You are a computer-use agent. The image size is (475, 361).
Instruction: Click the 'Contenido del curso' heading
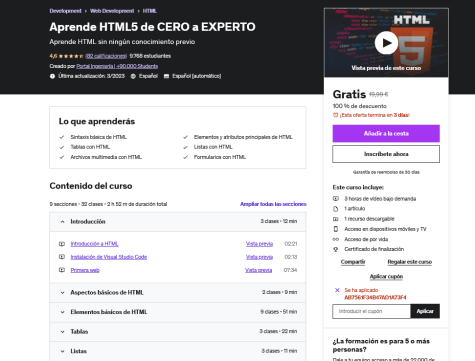91,186
